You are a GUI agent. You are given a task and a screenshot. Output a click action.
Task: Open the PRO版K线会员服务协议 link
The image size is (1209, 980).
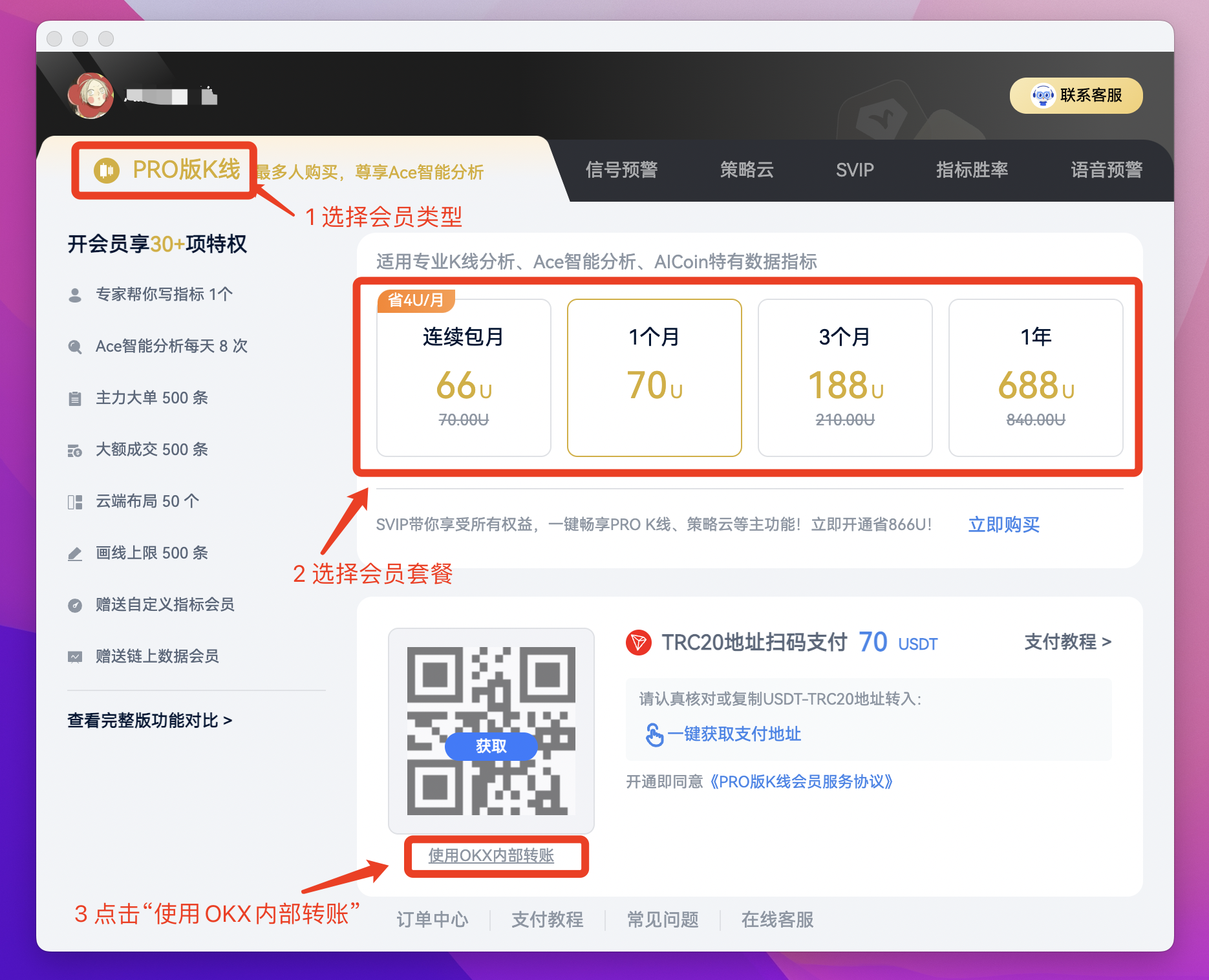[x=801, y=782]
